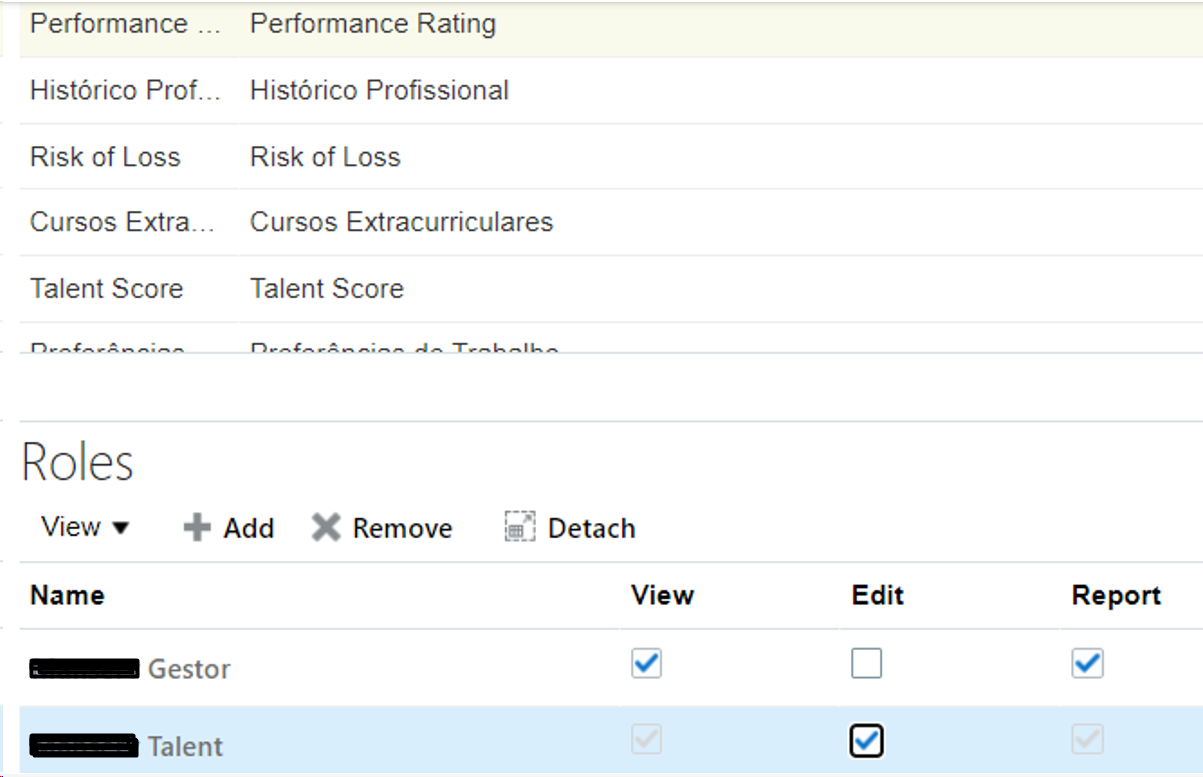The width and height of the screenshot is (1203, 777).
Task: Uncheck the View box for Gestor
Action: tap(647, 664)
